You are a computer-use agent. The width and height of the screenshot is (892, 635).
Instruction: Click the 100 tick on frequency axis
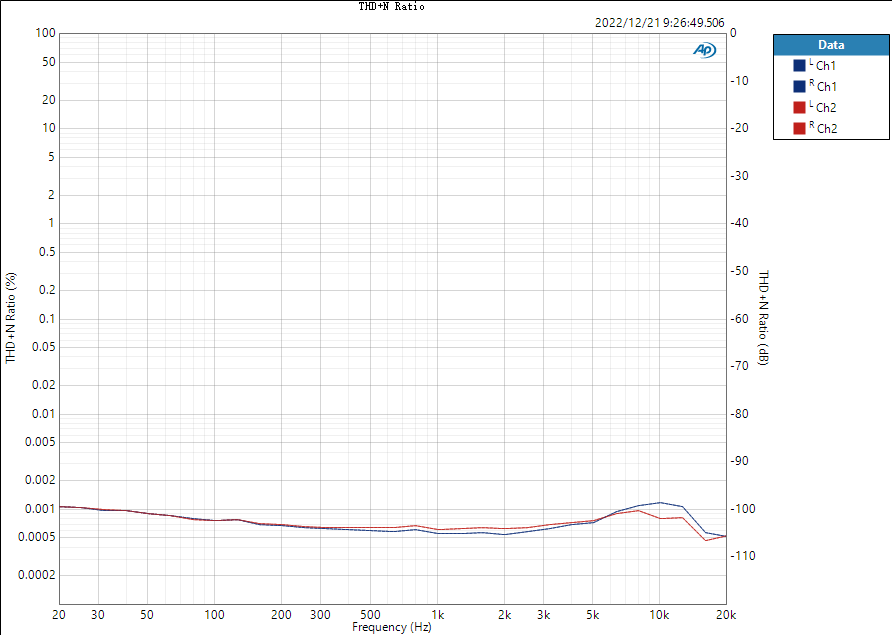click(x=214, y=615)
